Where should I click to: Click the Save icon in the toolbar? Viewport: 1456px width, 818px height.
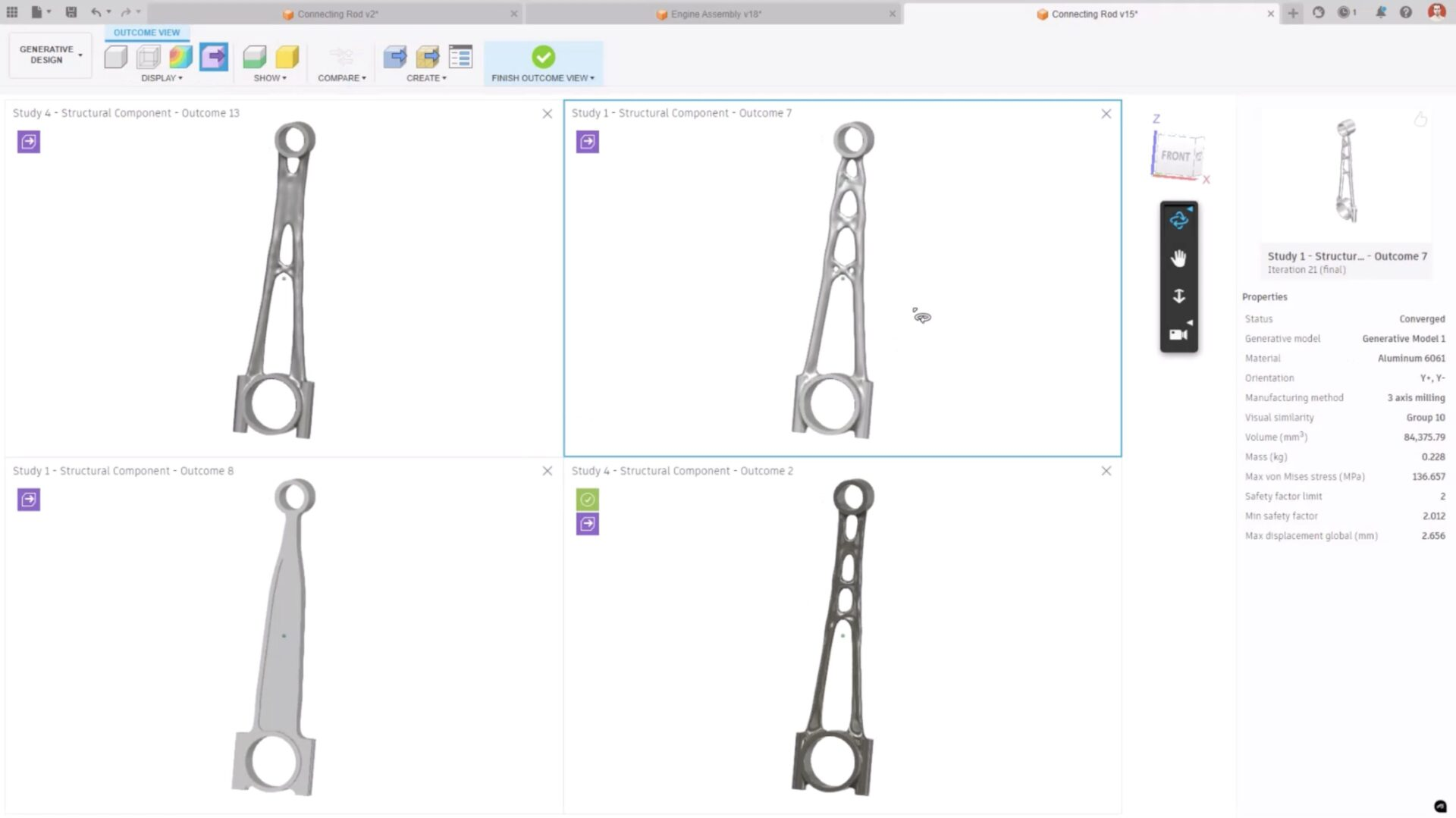pyautogui.click(x=71, y=12)
